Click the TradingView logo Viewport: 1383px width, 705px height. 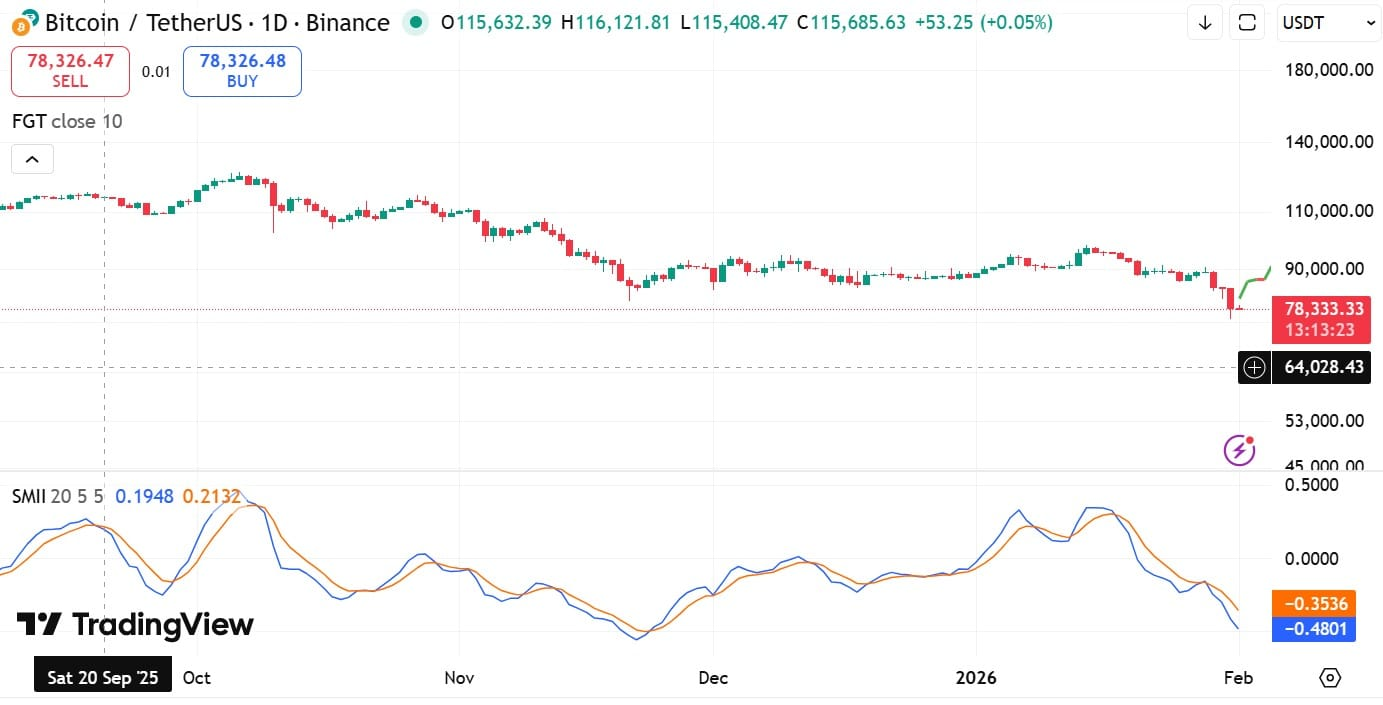click(135, 625)
